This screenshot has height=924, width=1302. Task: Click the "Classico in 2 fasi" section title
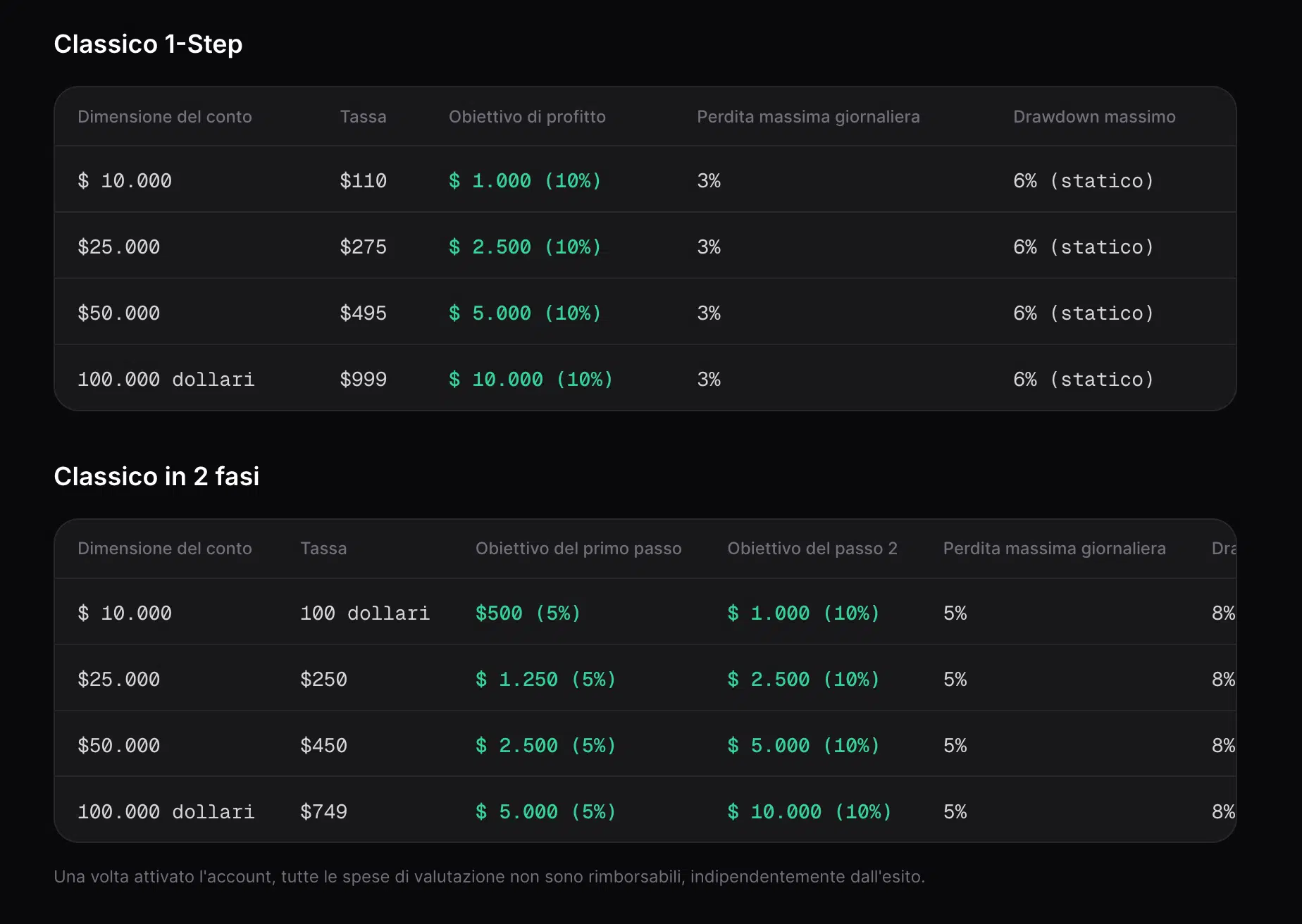coord(156,476)
